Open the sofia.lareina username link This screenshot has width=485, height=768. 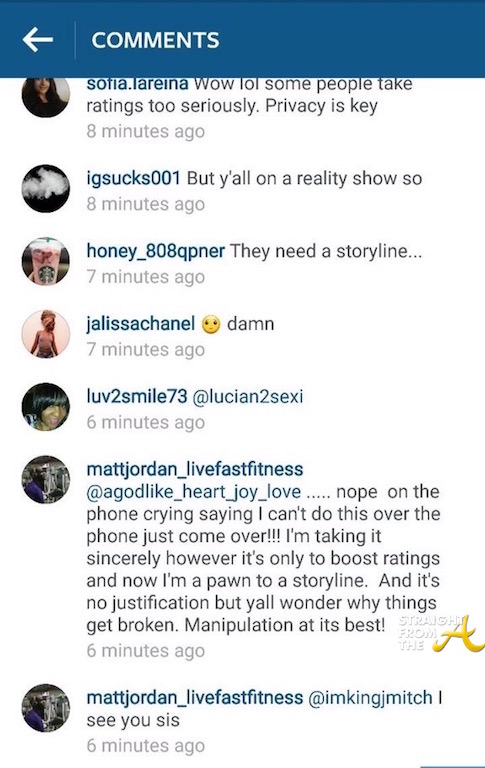click(x=137, y=84)
